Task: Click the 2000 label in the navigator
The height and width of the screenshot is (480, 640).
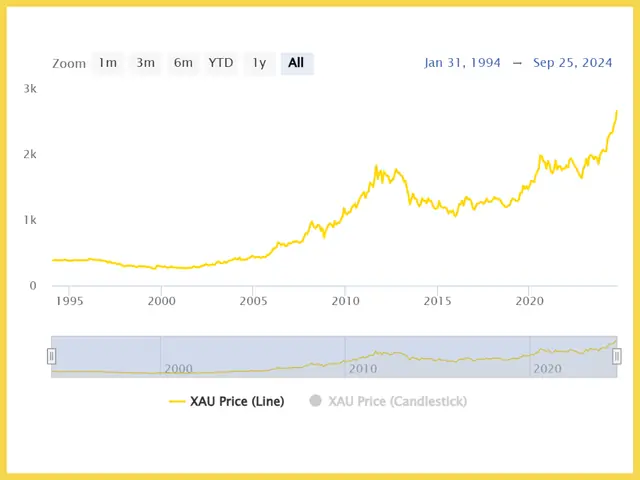Action: [x=178, y=369]
